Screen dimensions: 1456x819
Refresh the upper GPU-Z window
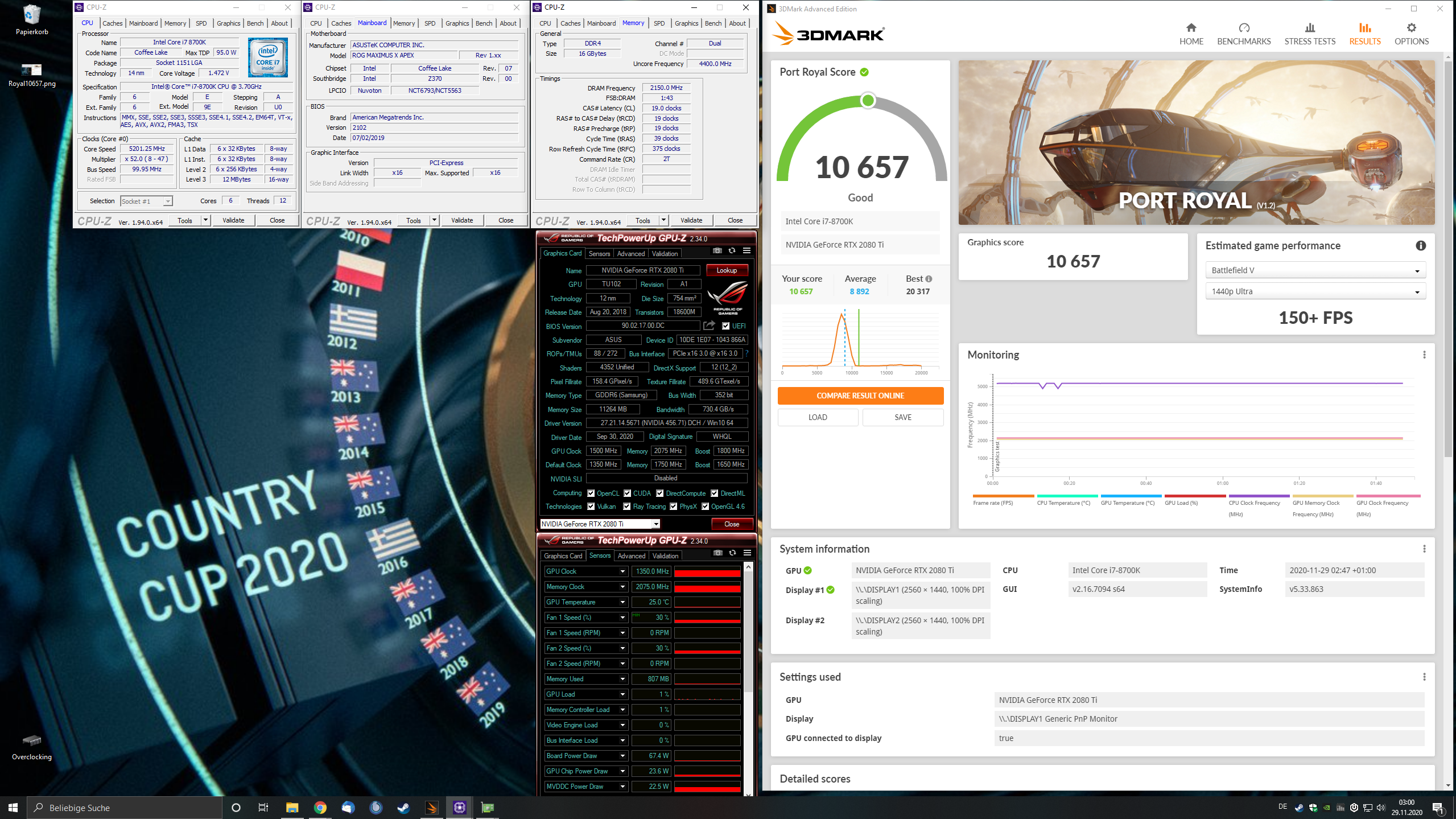732,251
